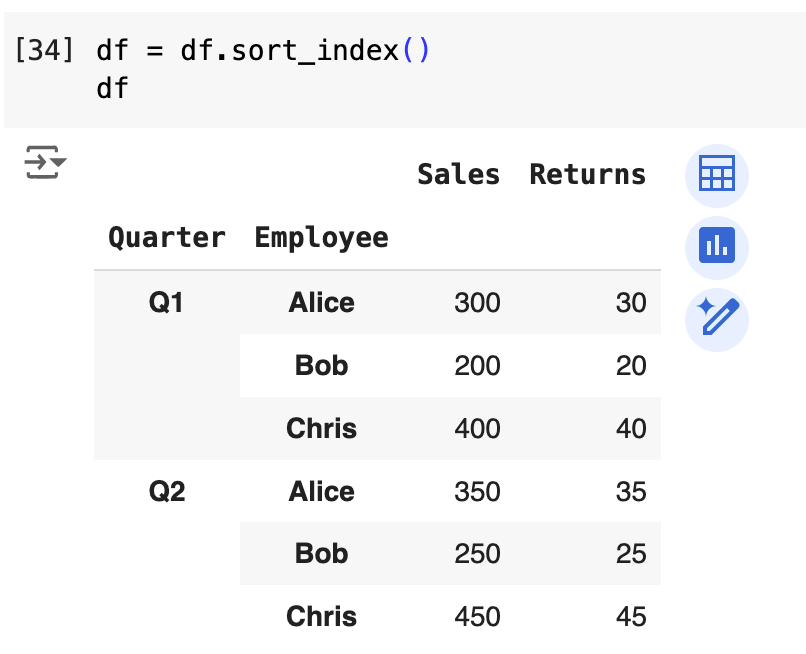Select the Employee index header
The width and height of the screenshot is (806, 654).
(321, 238)
